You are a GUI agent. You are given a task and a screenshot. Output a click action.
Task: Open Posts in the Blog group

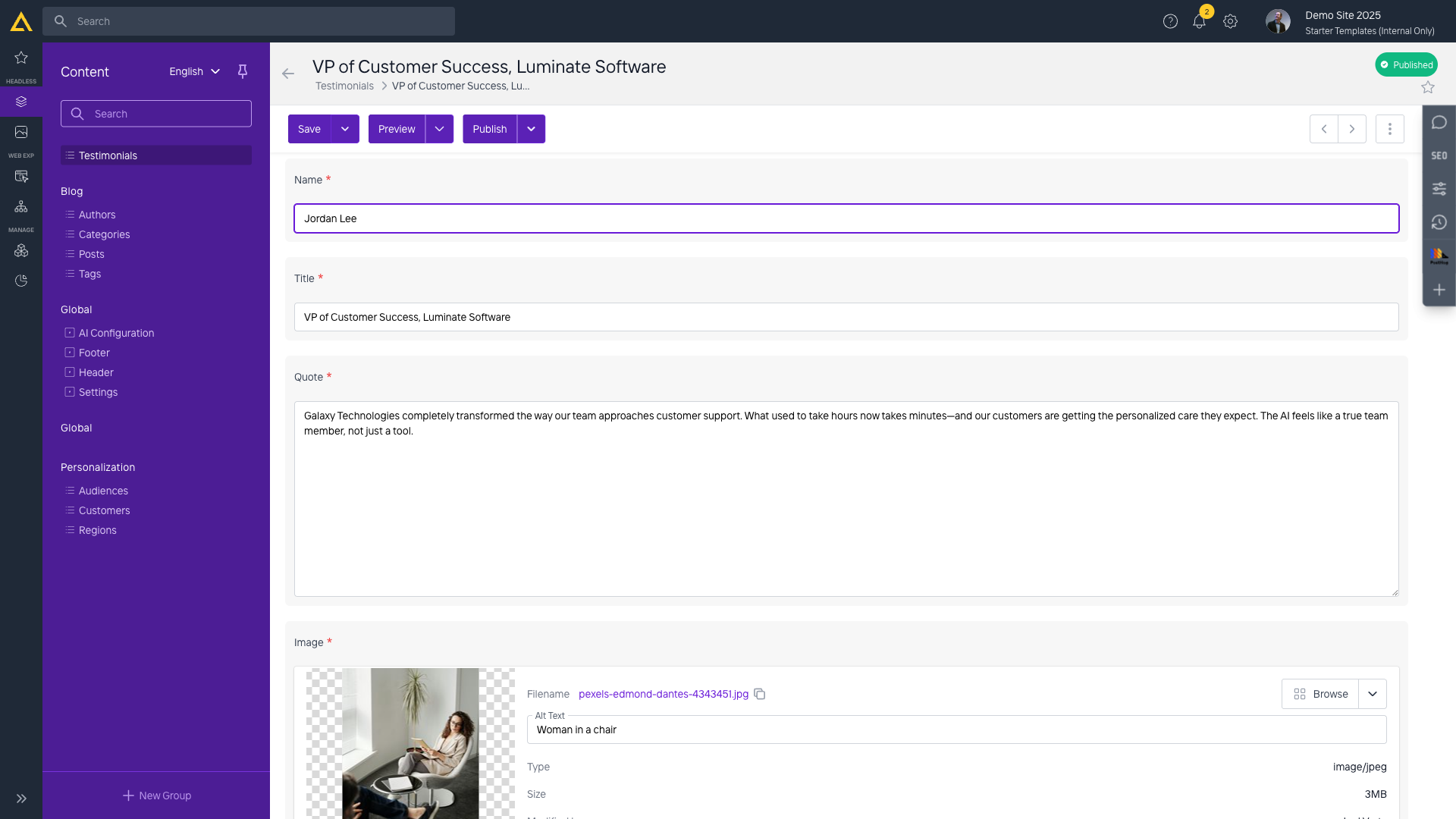[92, 254]
